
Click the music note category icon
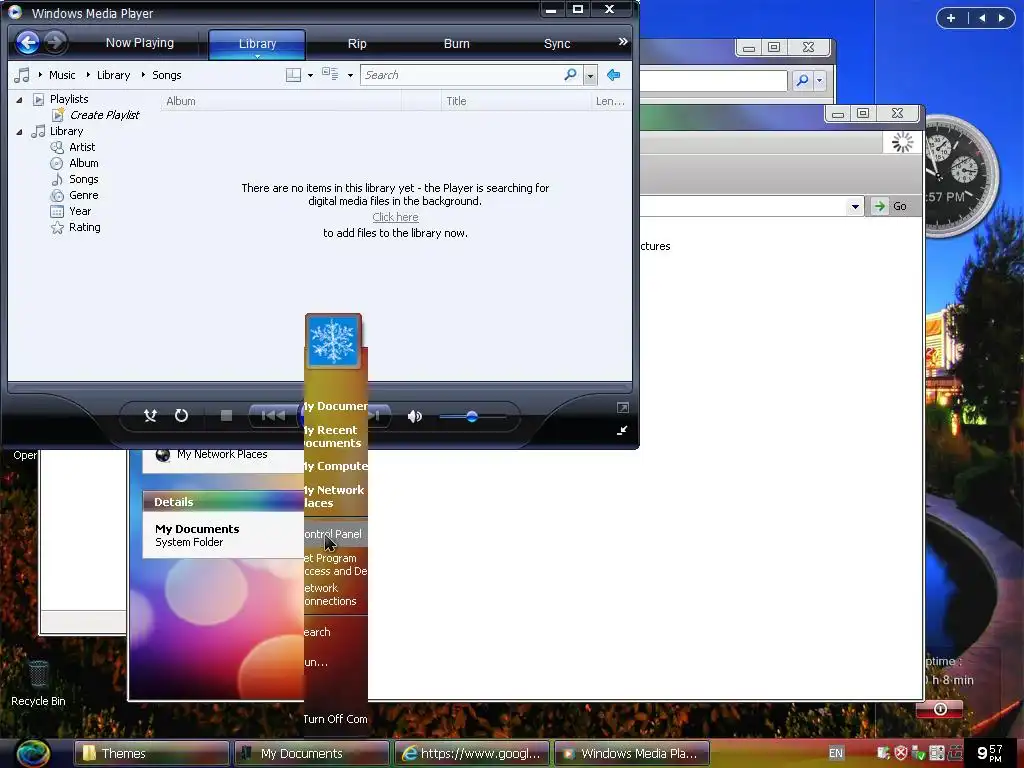[x=22, y=75]
